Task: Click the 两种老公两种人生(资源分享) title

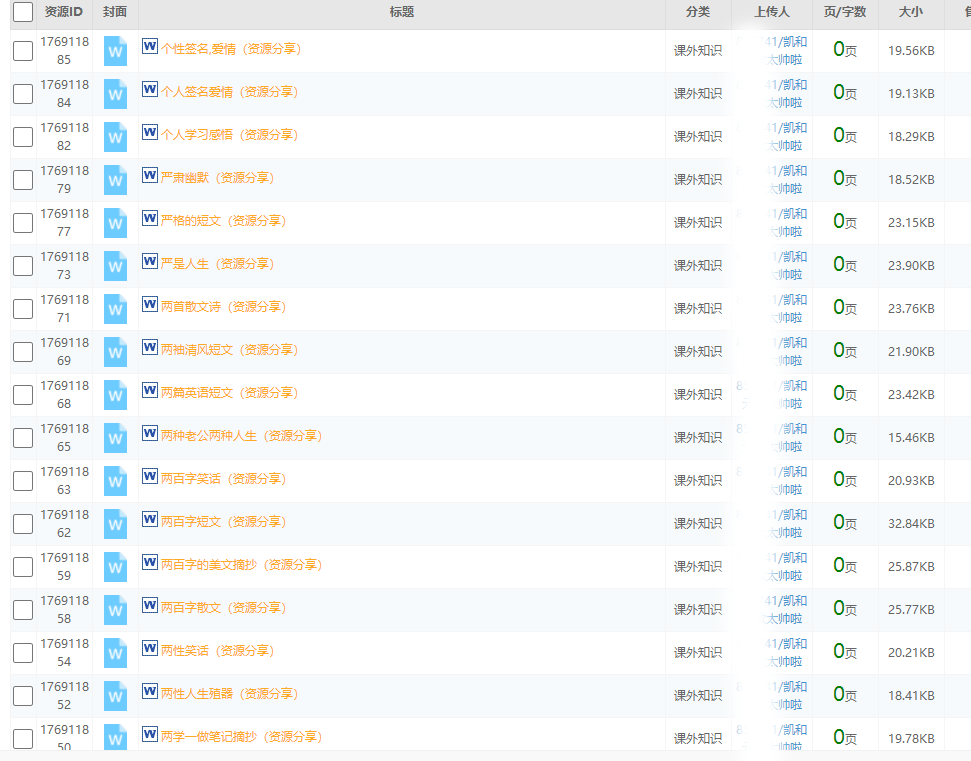Action: click(242, 436)
